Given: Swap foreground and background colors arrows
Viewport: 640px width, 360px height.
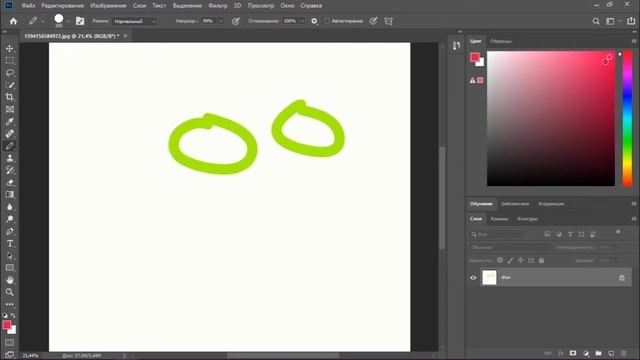Looking at the screenshot, I should coord(13,316).
